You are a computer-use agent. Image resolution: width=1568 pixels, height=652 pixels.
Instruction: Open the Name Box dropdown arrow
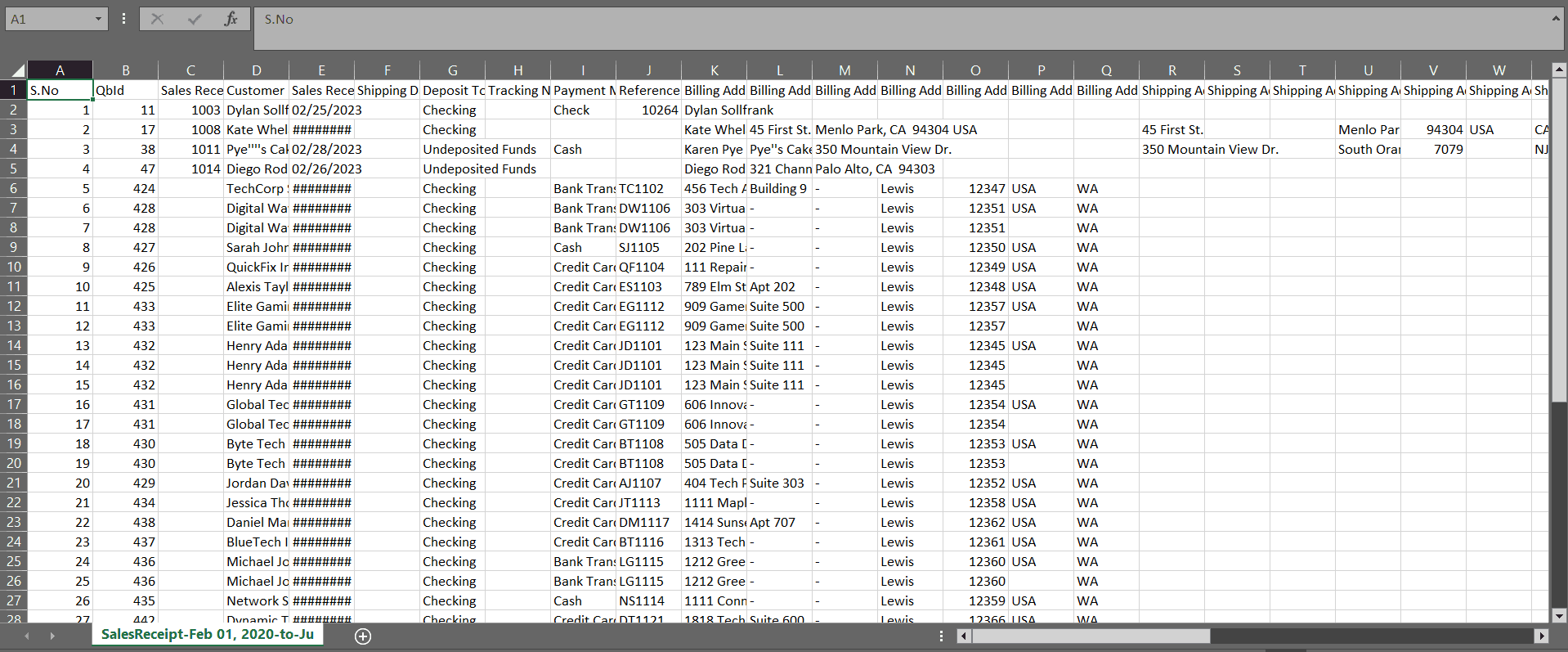pos(98,19)
